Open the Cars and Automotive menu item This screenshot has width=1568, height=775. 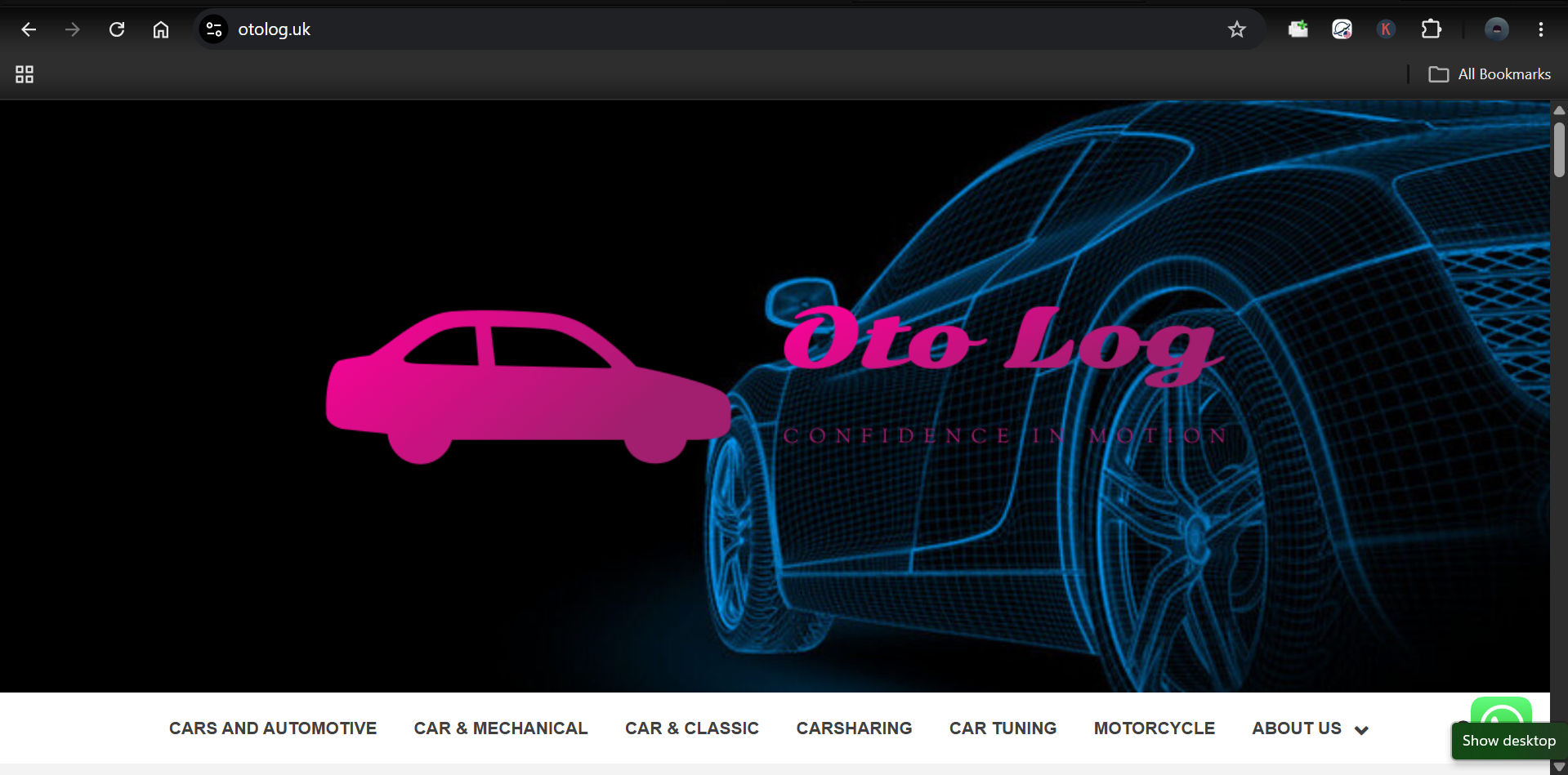tap(273, 728)
